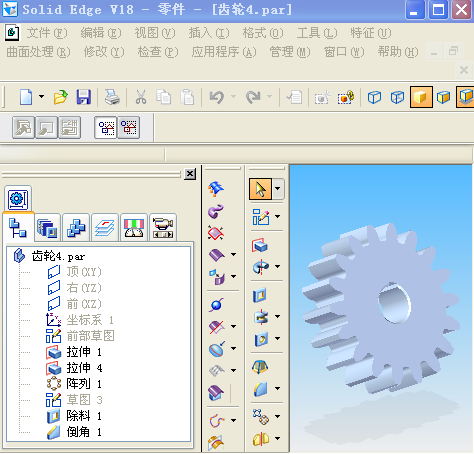Click the Protrusion extrude tool icon
Screen dimensions: 474x454
(260, 245)
